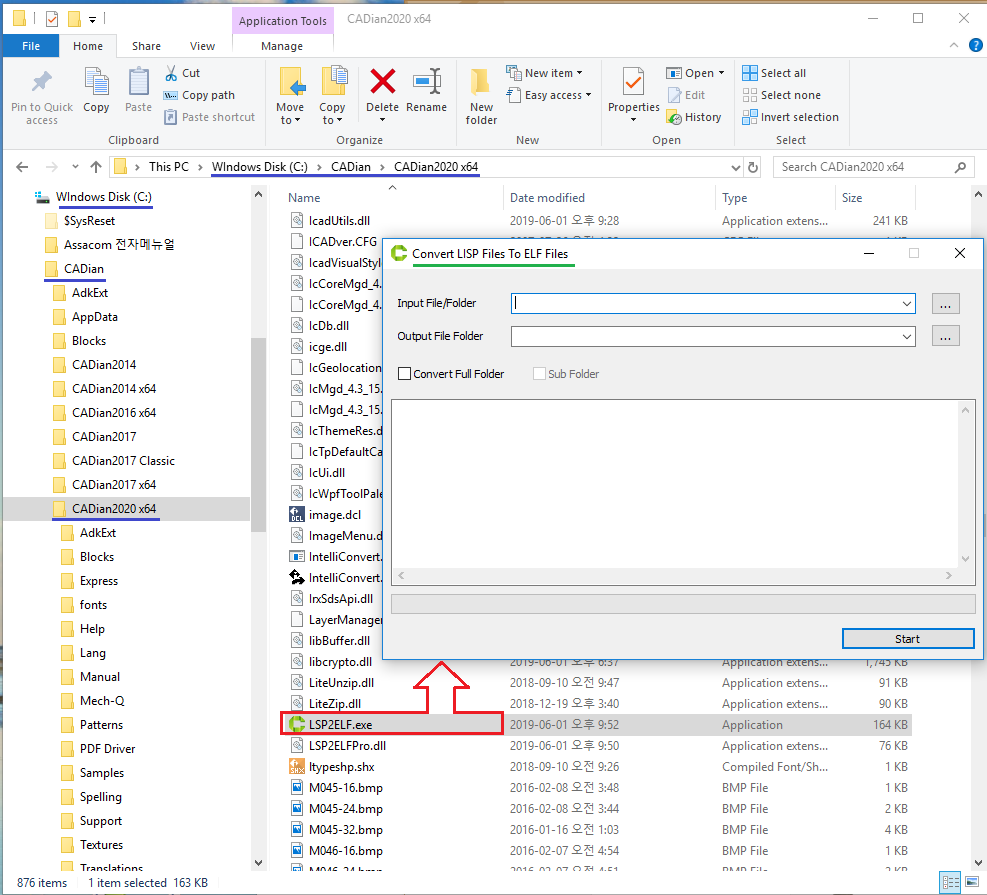Image resolution: width=987 pixels, height=895 pixels.
Task: Click the Copy to icon
Action: (333, 82)
